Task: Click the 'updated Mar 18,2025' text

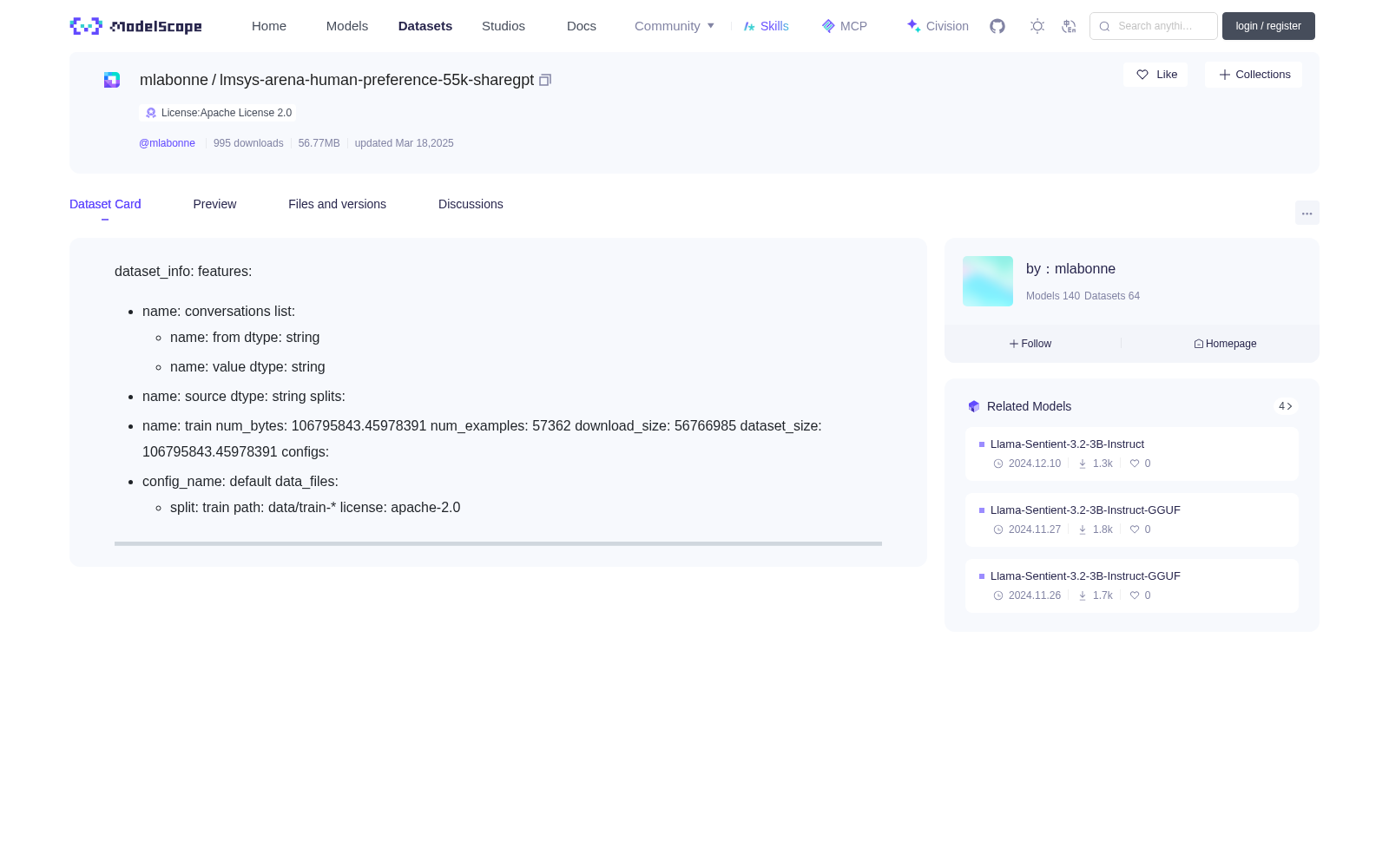Action: (x=405, y=143)
